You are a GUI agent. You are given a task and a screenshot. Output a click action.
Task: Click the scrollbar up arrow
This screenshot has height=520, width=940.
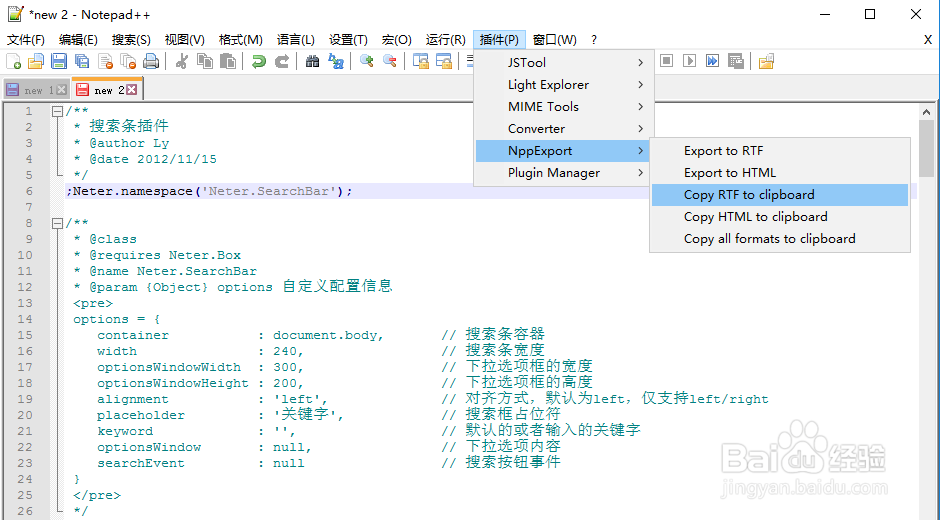pos(926,112)
